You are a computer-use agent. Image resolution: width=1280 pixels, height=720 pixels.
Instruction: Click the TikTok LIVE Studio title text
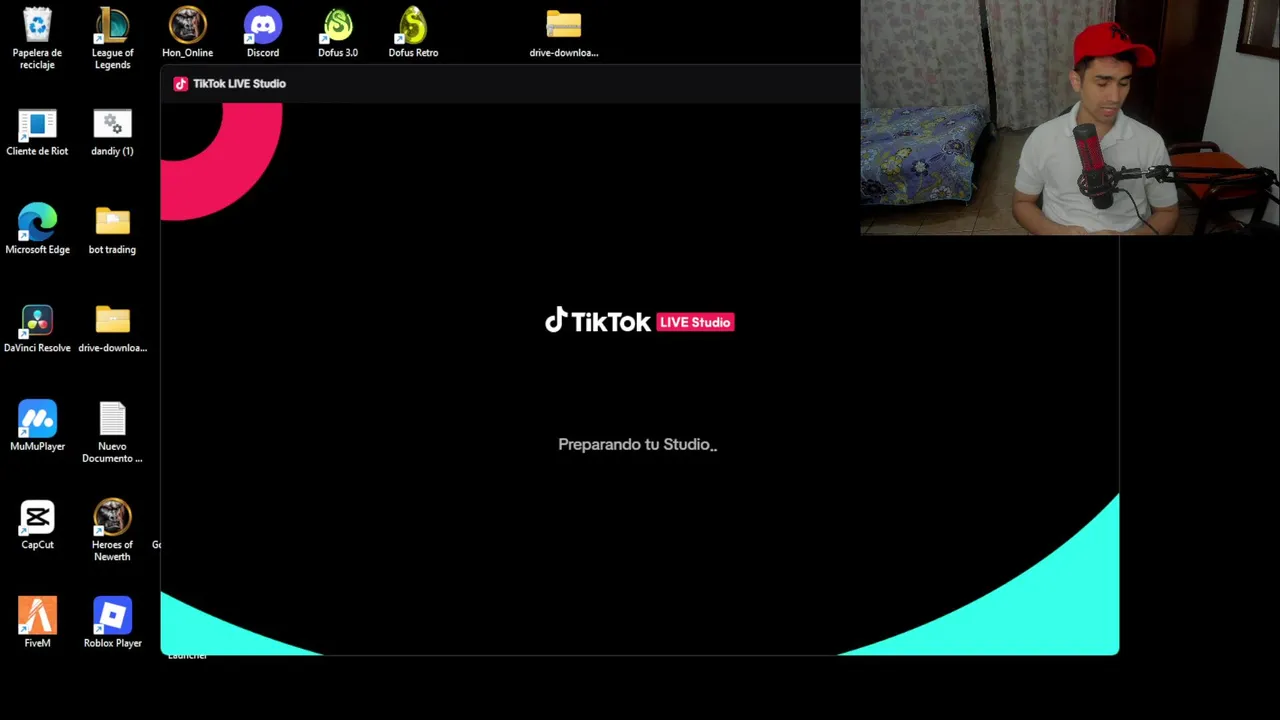click(239, 84)
